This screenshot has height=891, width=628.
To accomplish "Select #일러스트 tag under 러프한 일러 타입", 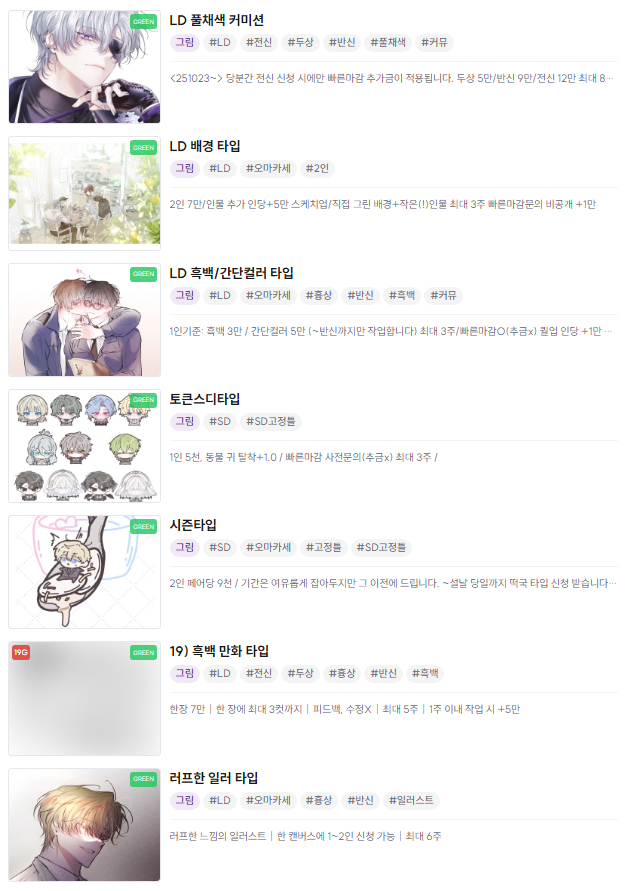I will tap(411, 800).
